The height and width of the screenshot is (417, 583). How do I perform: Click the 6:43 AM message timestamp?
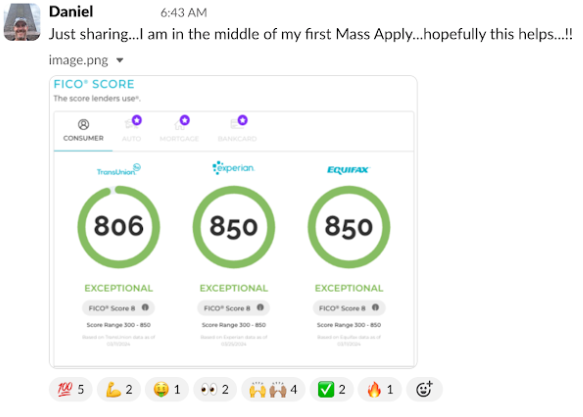coord(184,13)
